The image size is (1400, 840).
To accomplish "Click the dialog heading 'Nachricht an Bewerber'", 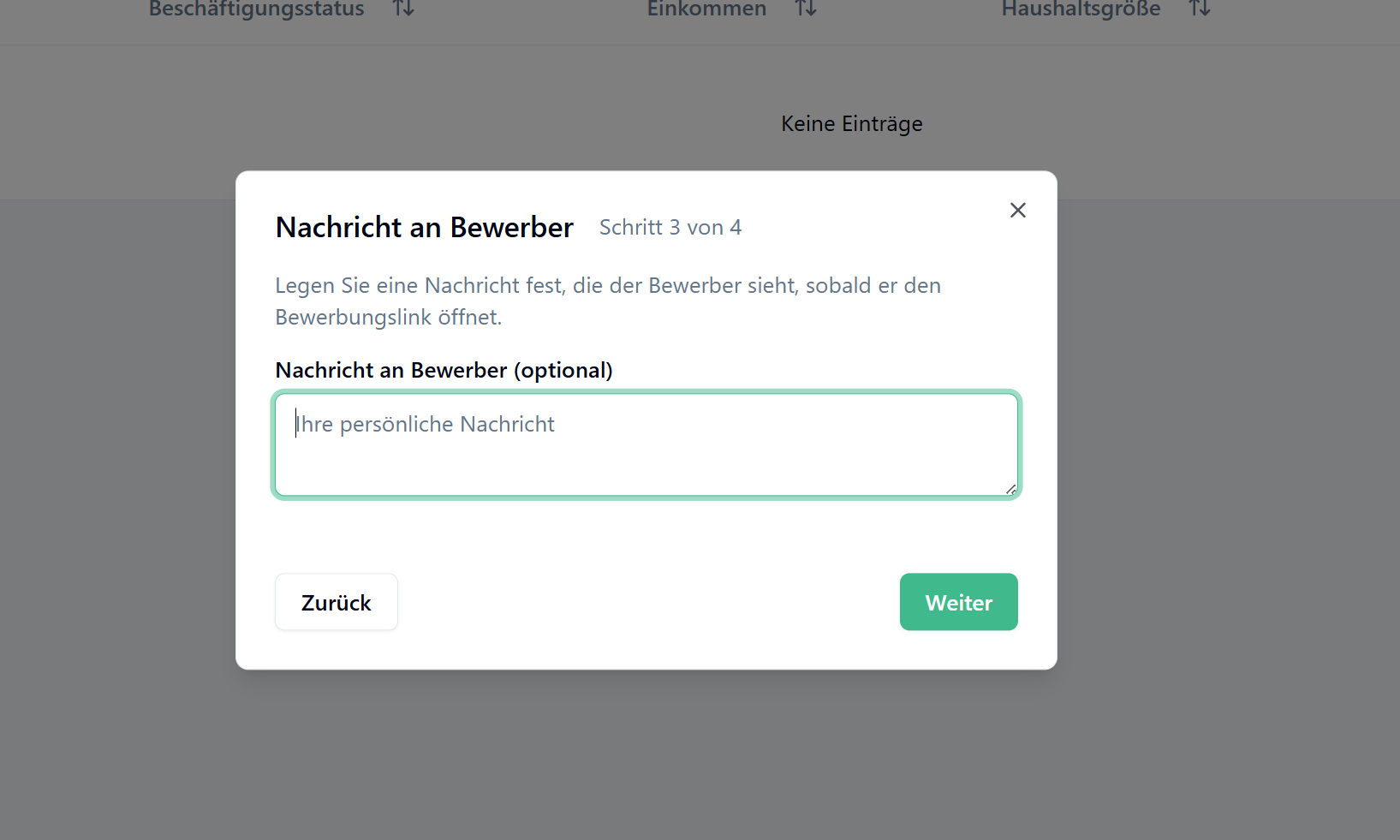I will pyautogui.click(x=424, y=228).
